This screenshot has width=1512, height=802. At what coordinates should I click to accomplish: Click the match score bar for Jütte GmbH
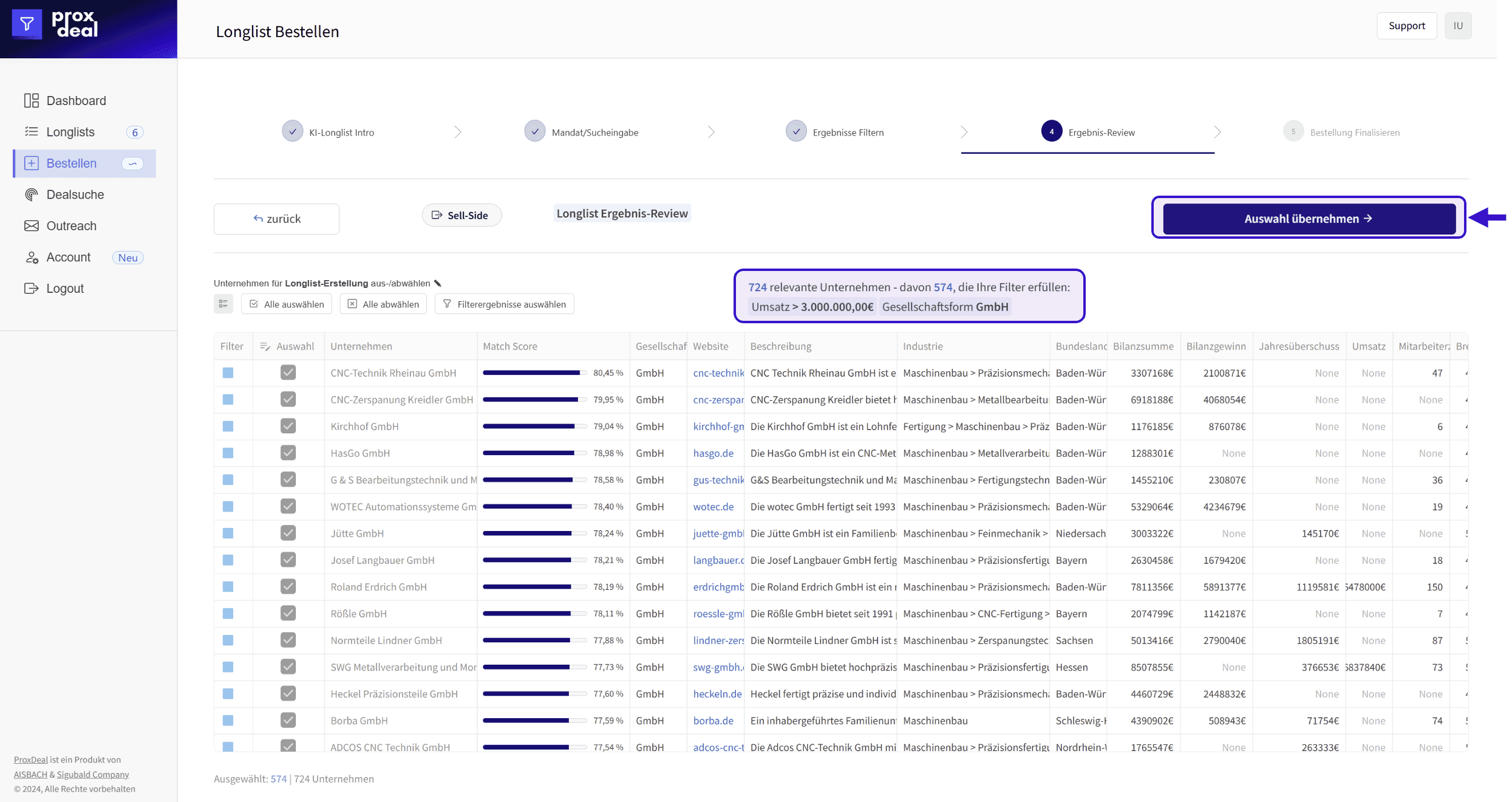[535, 533]
